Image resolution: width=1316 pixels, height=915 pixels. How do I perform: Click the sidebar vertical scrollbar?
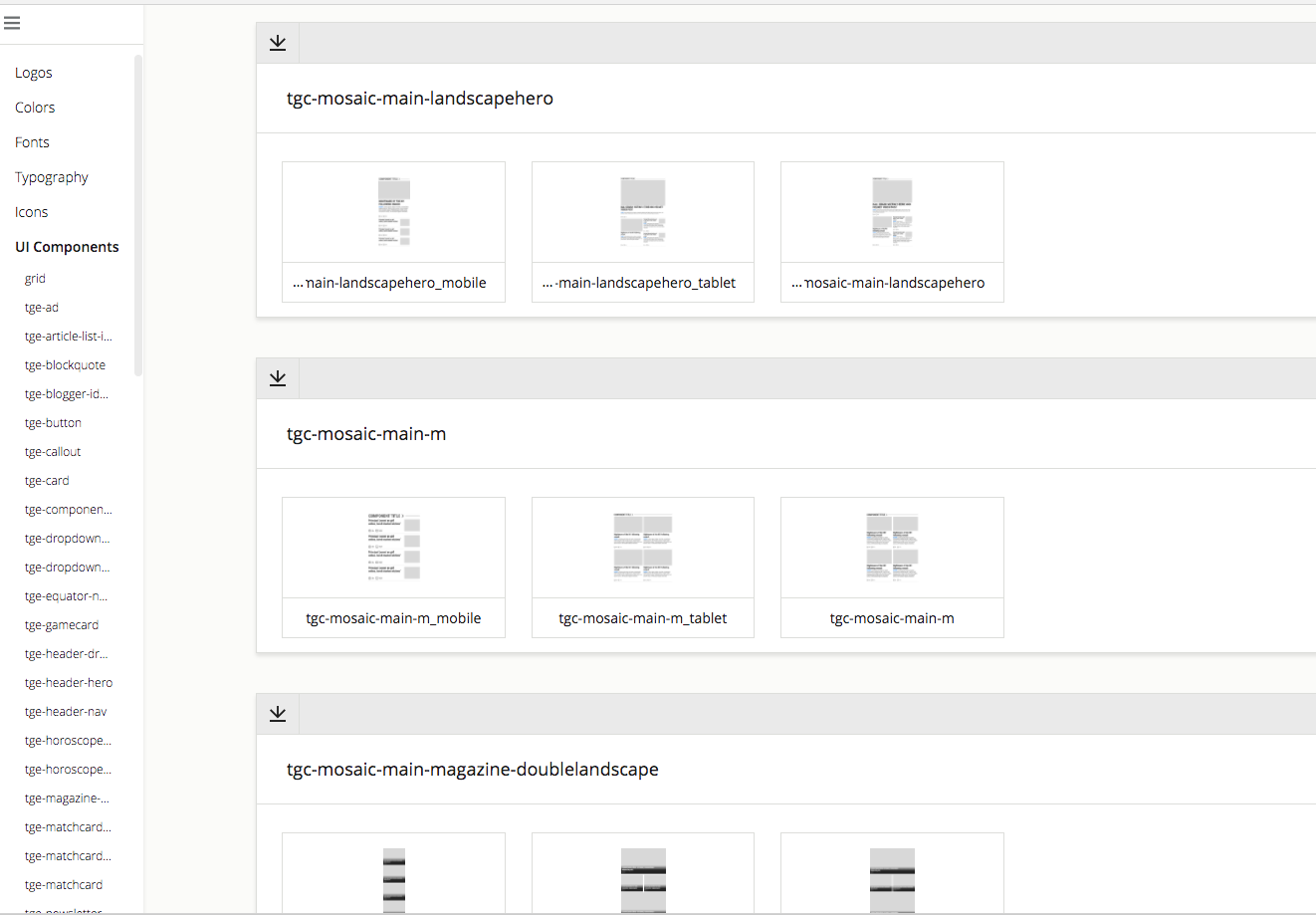[138, 215]
